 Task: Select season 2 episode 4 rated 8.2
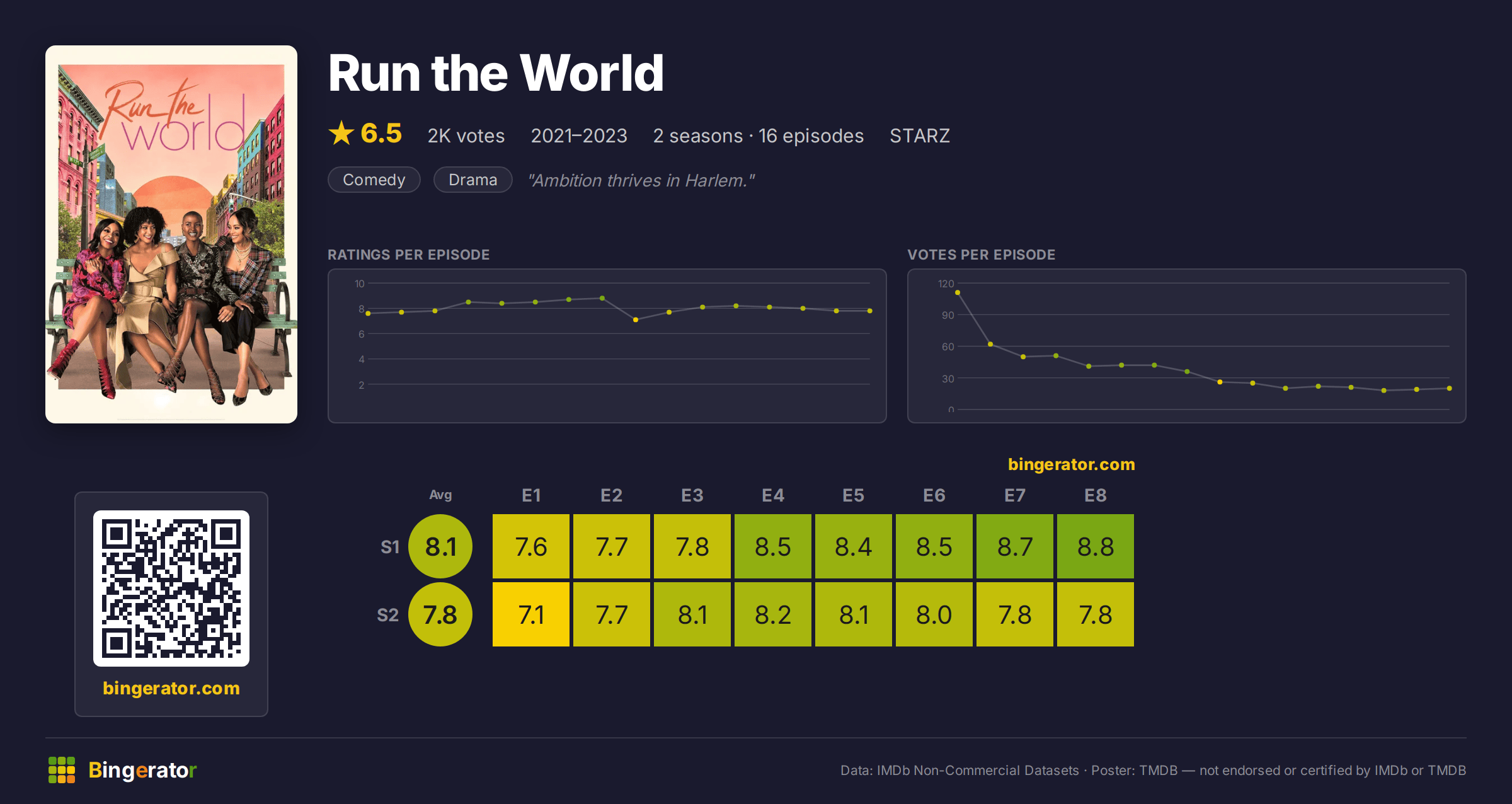point(773,614)
